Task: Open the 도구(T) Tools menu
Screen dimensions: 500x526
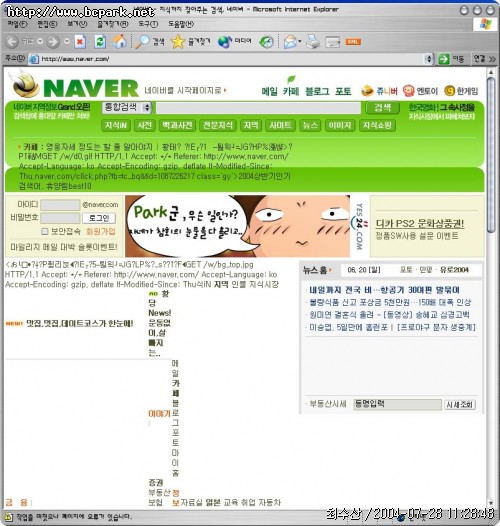Action: click(148, 24)
